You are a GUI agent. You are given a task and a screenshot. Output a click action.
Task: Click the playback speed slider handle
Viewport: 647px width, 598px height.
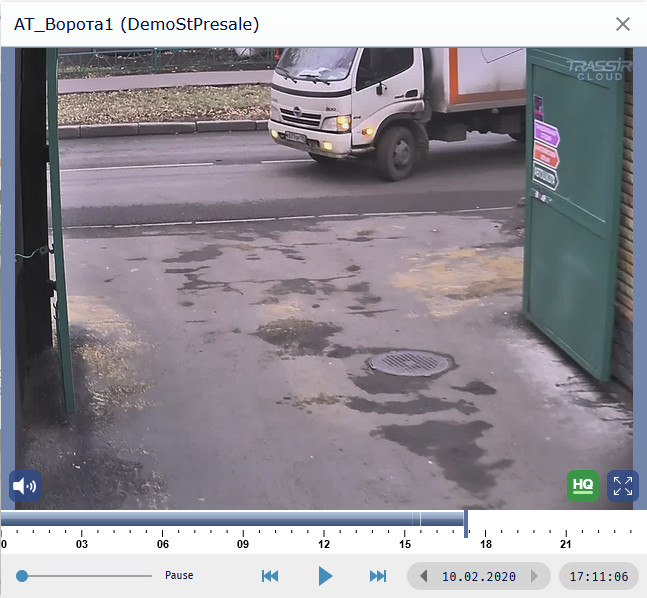point(22,576)
